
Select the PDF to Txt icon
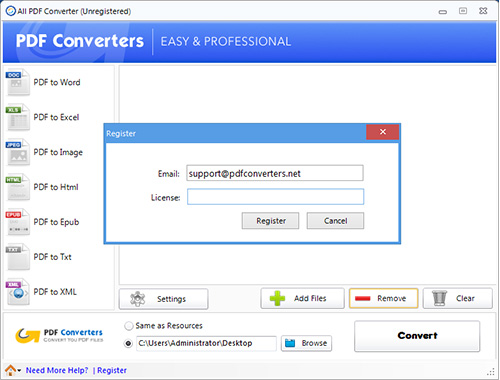pyautogui.click(x=18, y=257)
